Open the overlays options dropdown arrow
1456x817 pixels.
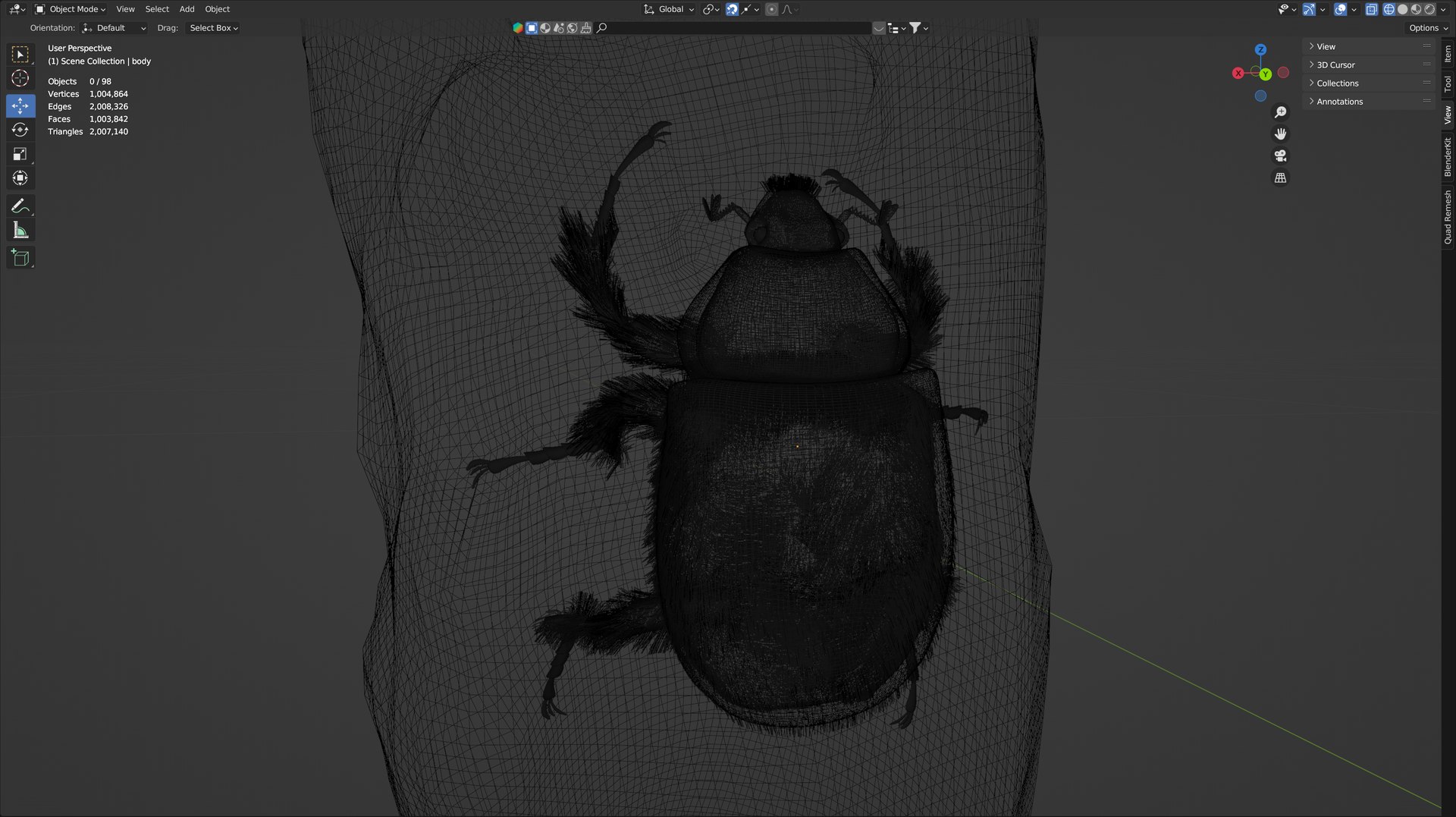1354,9
